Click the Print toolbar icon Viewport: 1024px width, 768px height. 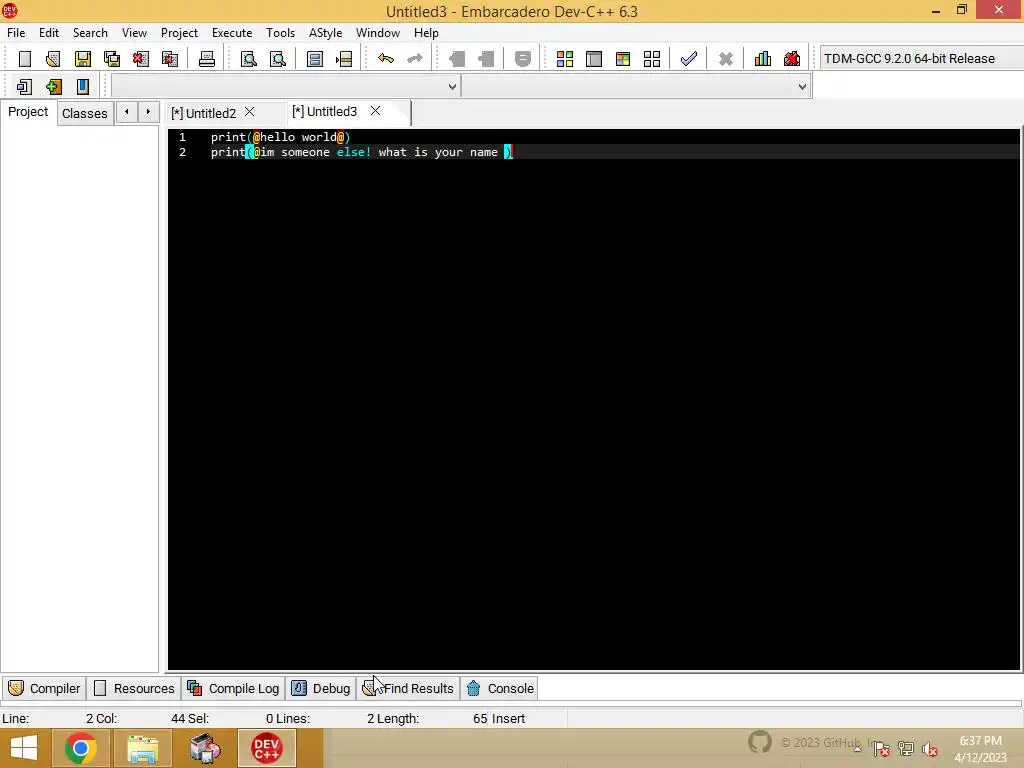click(207, 59)
